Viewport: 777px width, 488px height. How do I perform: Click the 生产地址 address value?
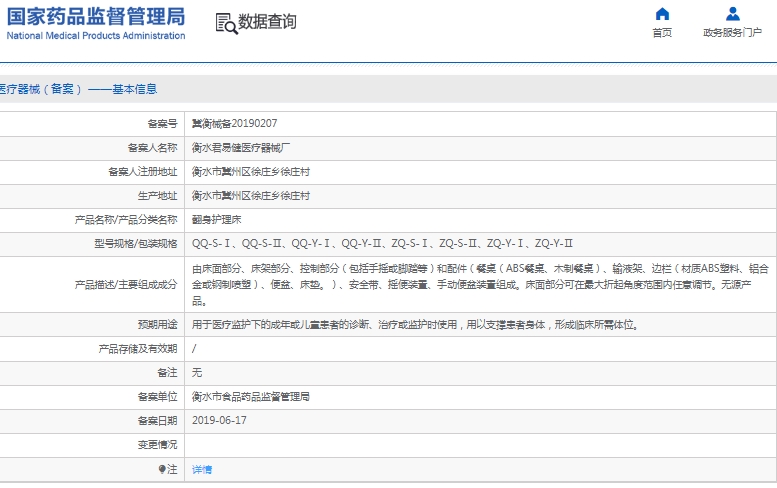(251, 196)
